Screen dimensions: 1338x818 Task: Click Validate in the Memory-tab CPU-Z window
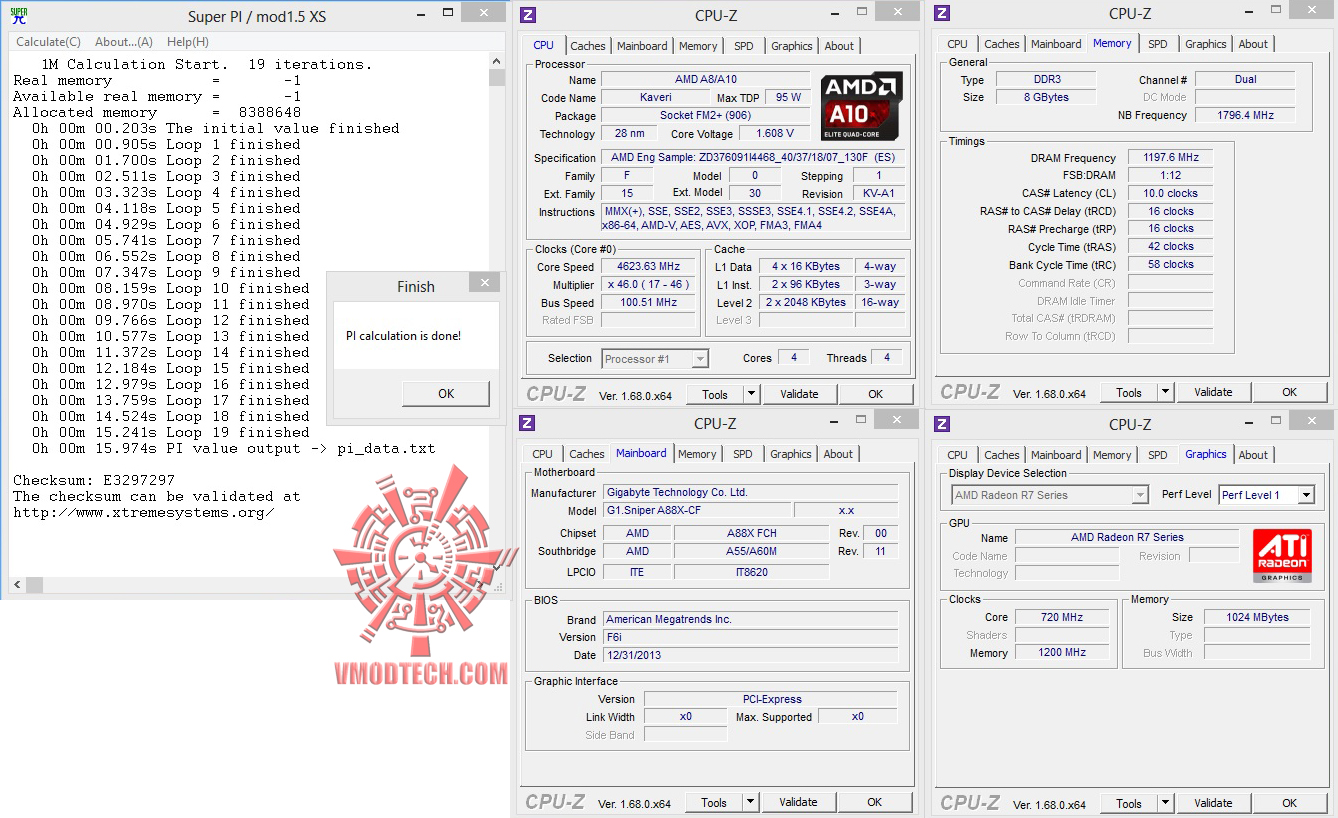pyautogui.click(x=1213, y=392)
